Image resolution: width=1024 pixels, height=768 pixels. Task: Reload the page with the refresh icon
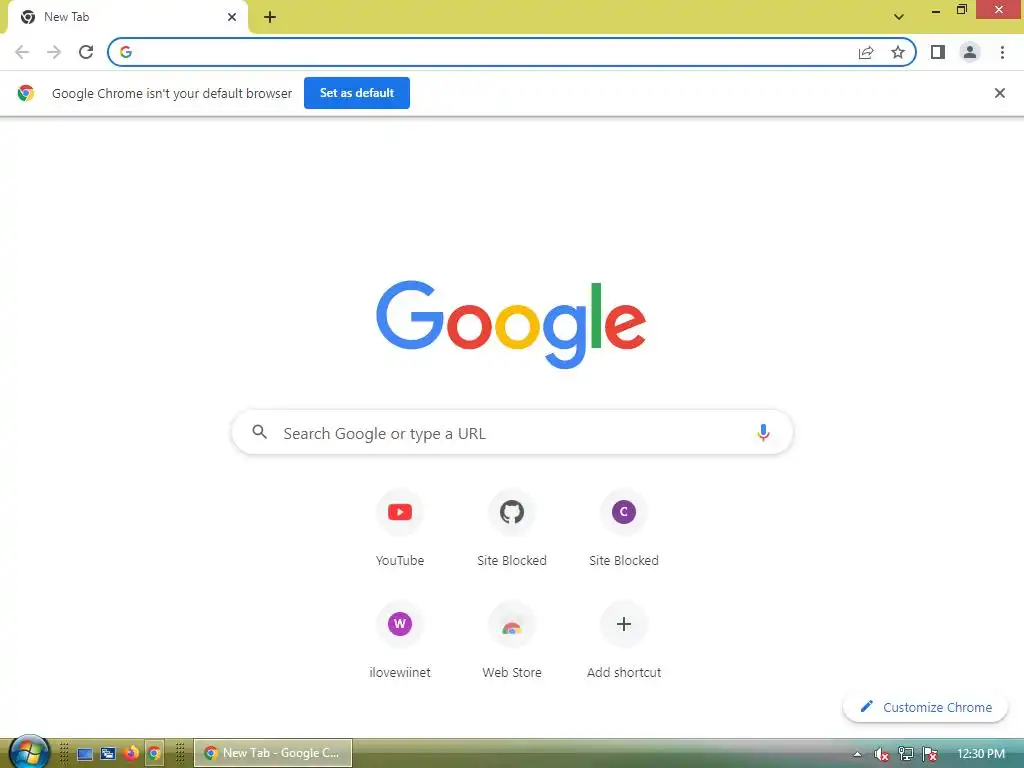(x=86, y=52)
